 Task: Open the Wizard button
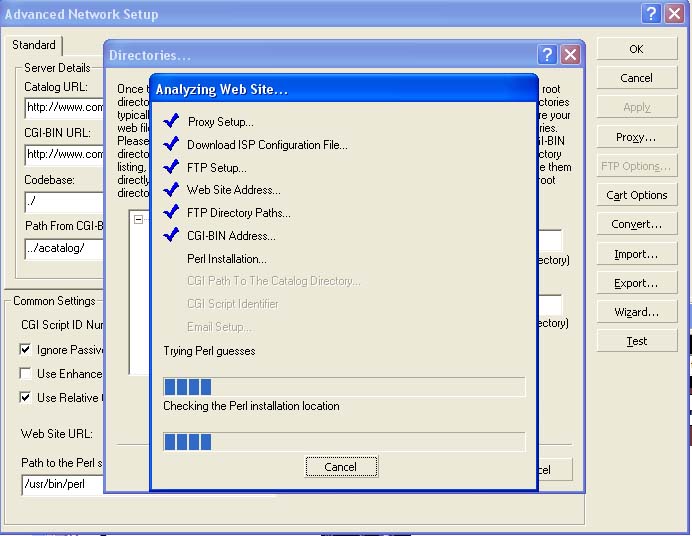point(636,312)
